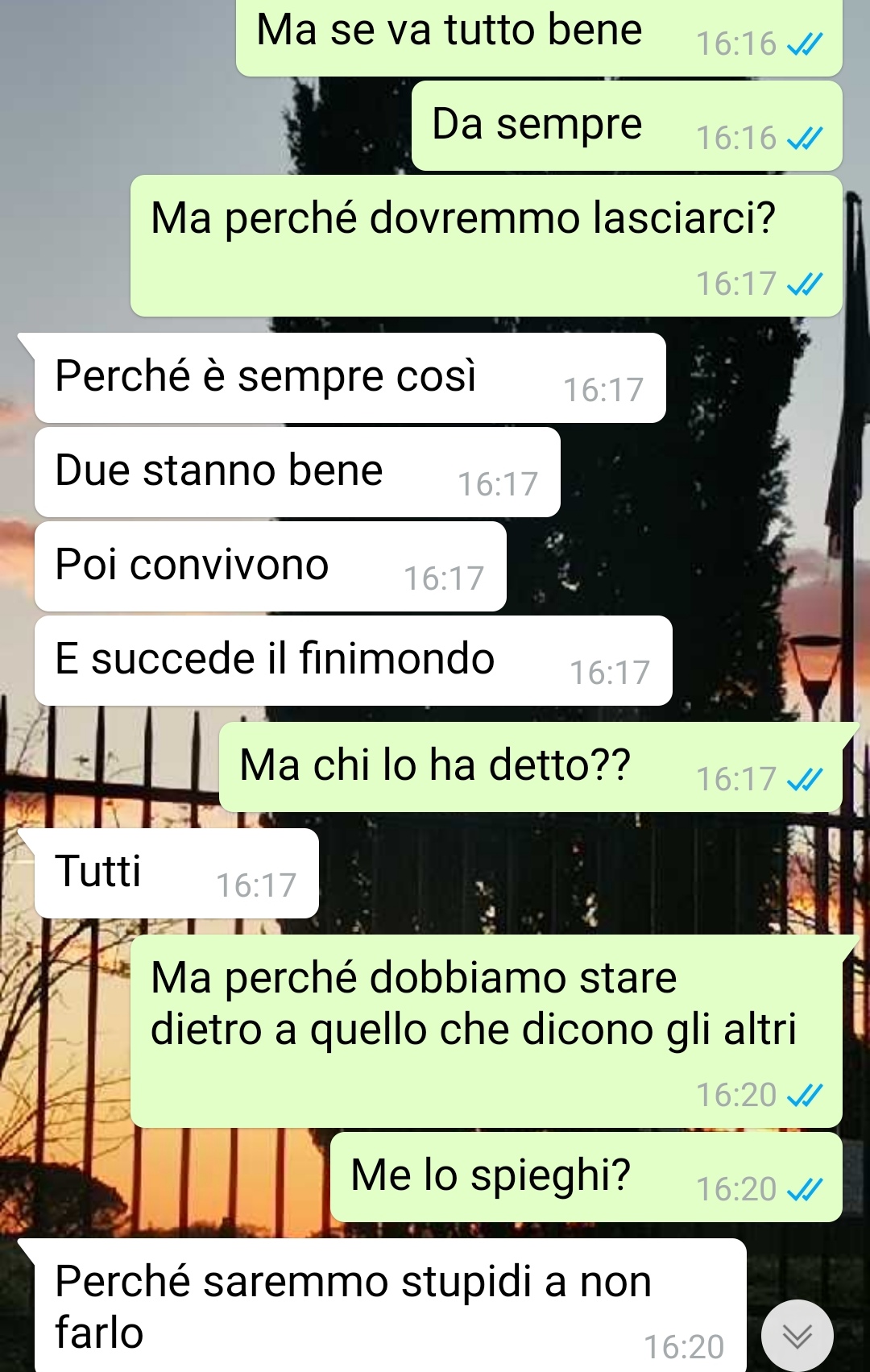
Task: Tap the 'Ma perché dovremmo lasciarci?' message
Action: pos(487,246)
